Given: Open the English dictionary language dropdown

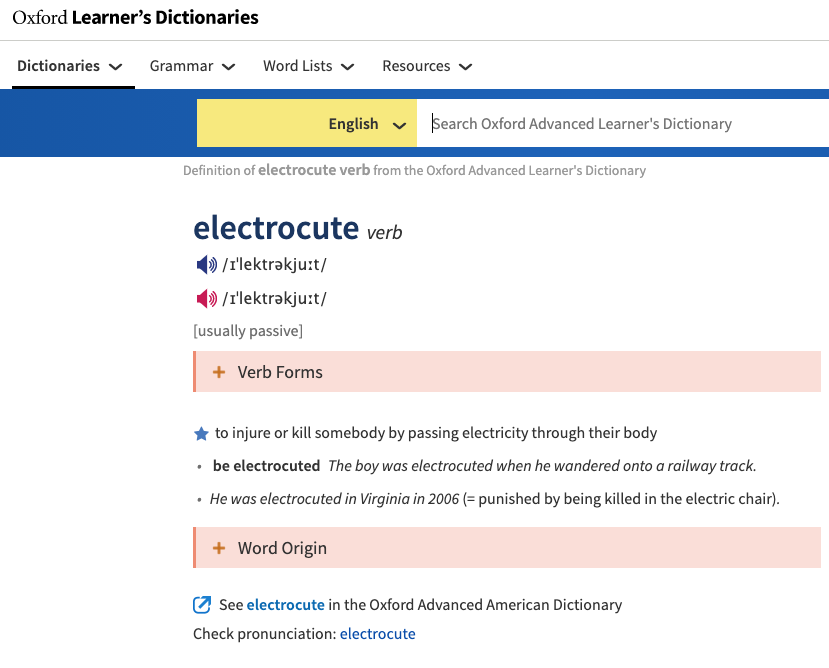Looking at the screenshot, I should point(307,123).
